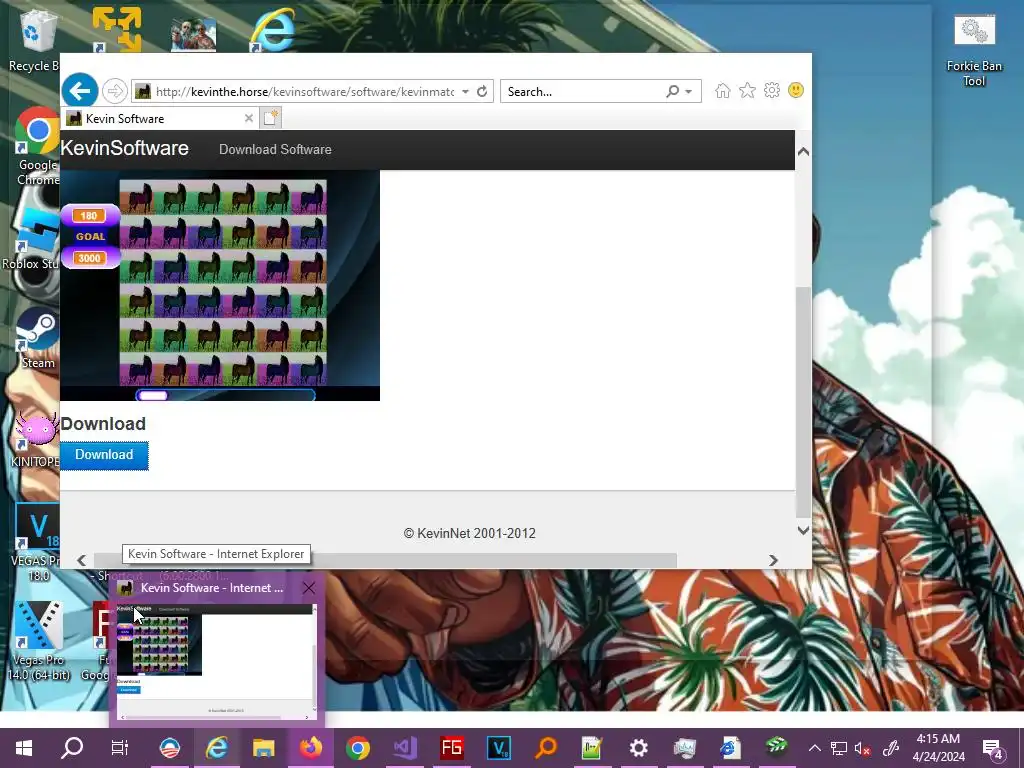Click the IE Home icon
1024x768 pixels.
coord(722,91)
